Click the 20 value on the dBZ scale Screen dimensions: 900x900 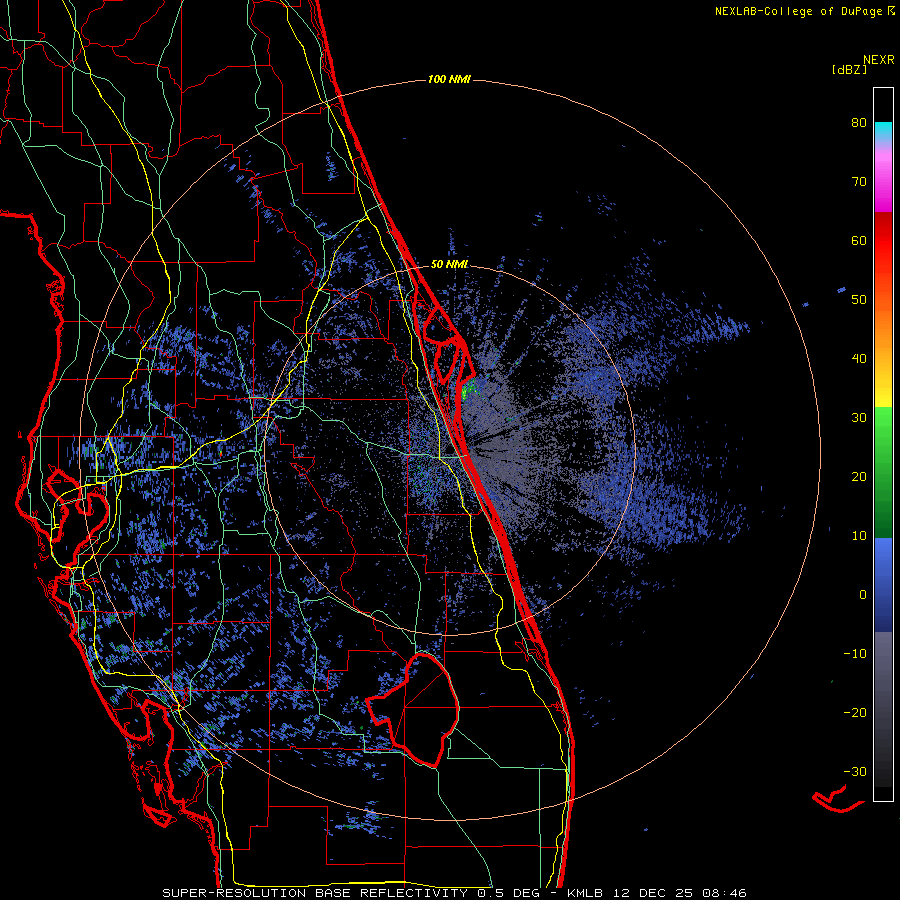click(x=859, y=477)
